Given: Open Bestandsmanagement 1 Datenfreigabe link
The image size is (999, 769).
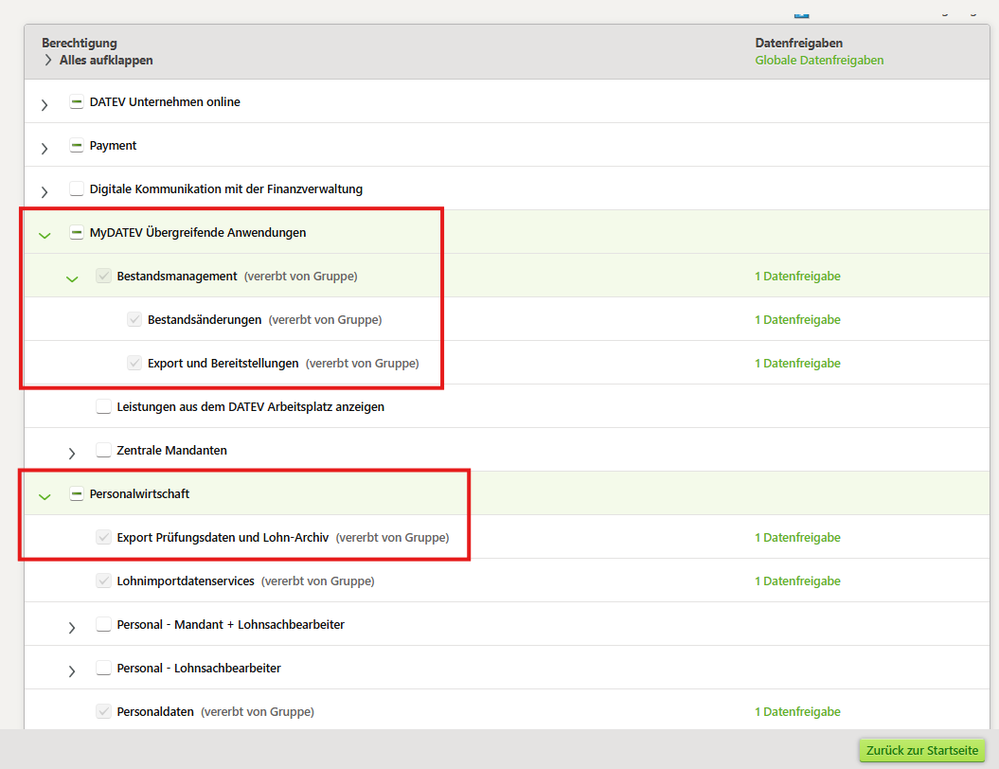Looking at the screenshot, I should tap(797, 276).
